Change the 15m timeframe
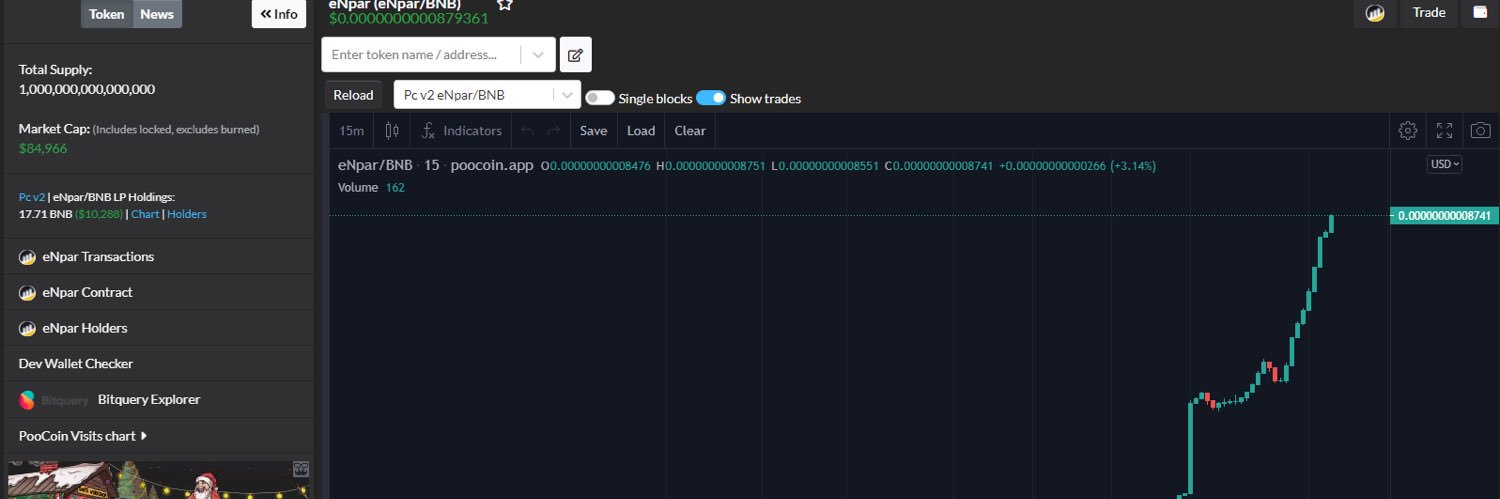The width and height of the screenshot is (1500, 499). 351,131
